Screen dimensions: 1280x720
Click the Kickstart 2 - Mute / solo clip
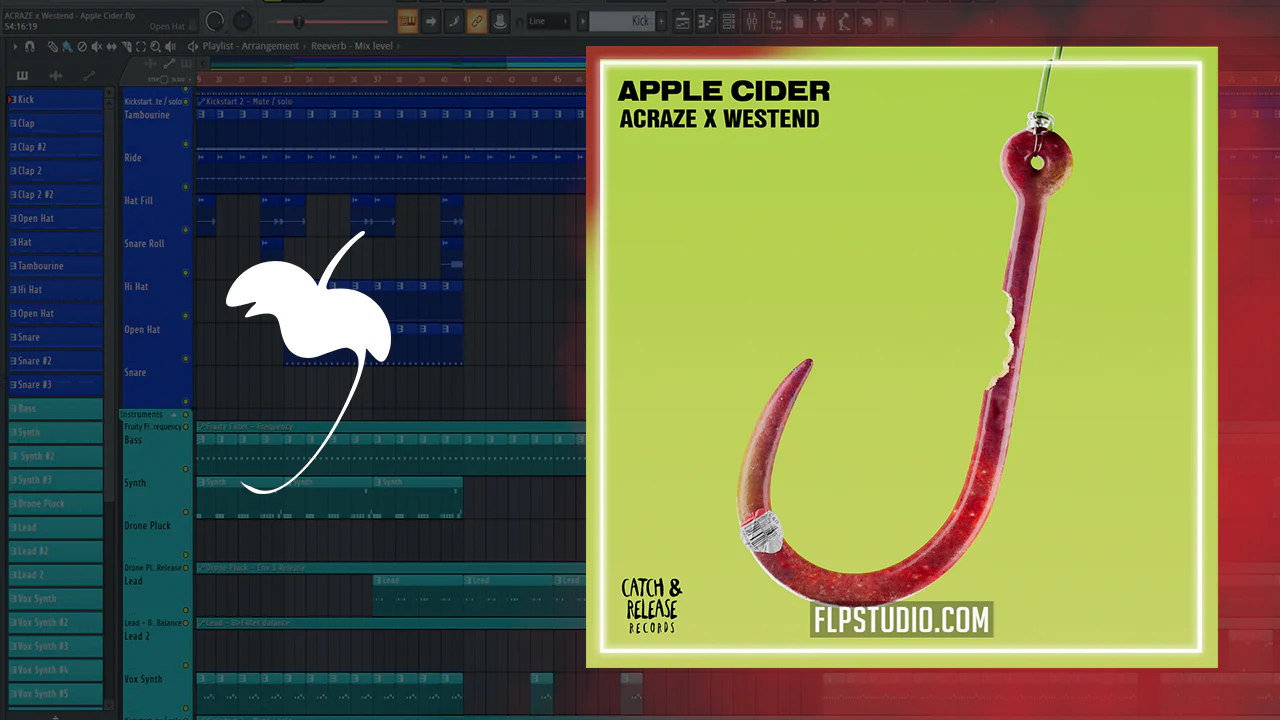coord(391,101)
